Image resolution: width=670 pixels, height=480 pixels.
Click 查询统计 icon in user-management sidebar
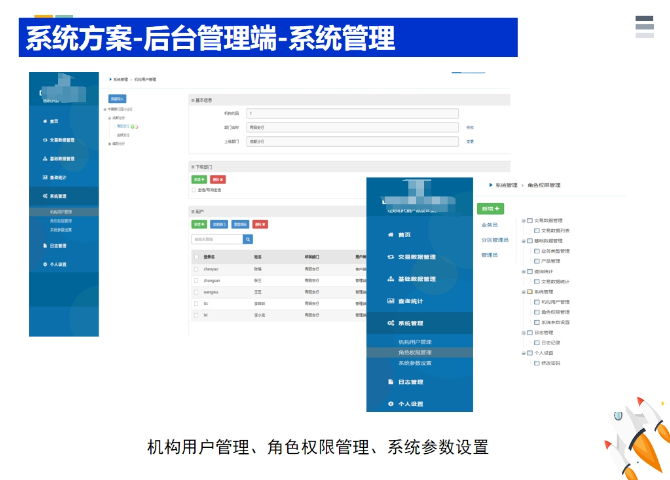pyautogui.click(x=45, y=177)
